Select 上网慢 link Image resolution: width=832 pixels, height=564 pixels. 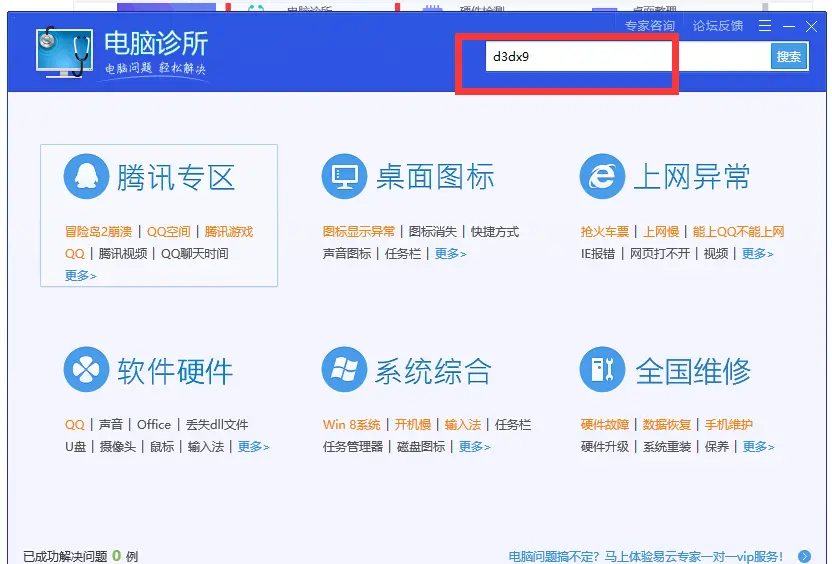[661, 232]
